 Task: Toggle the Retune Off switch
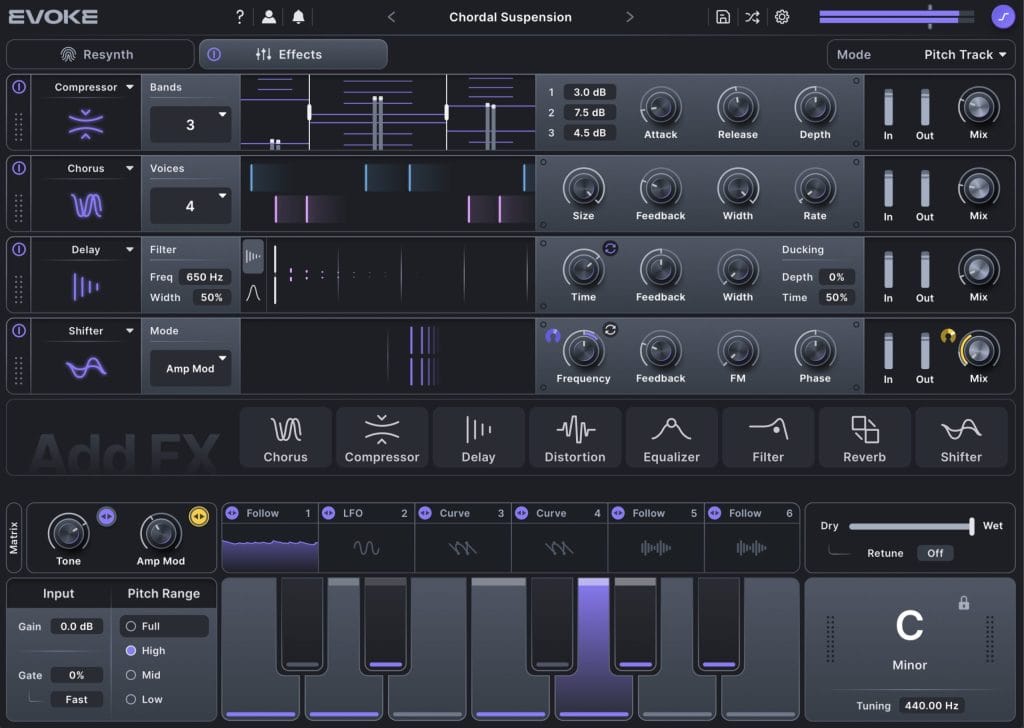(x=935, y=553)
